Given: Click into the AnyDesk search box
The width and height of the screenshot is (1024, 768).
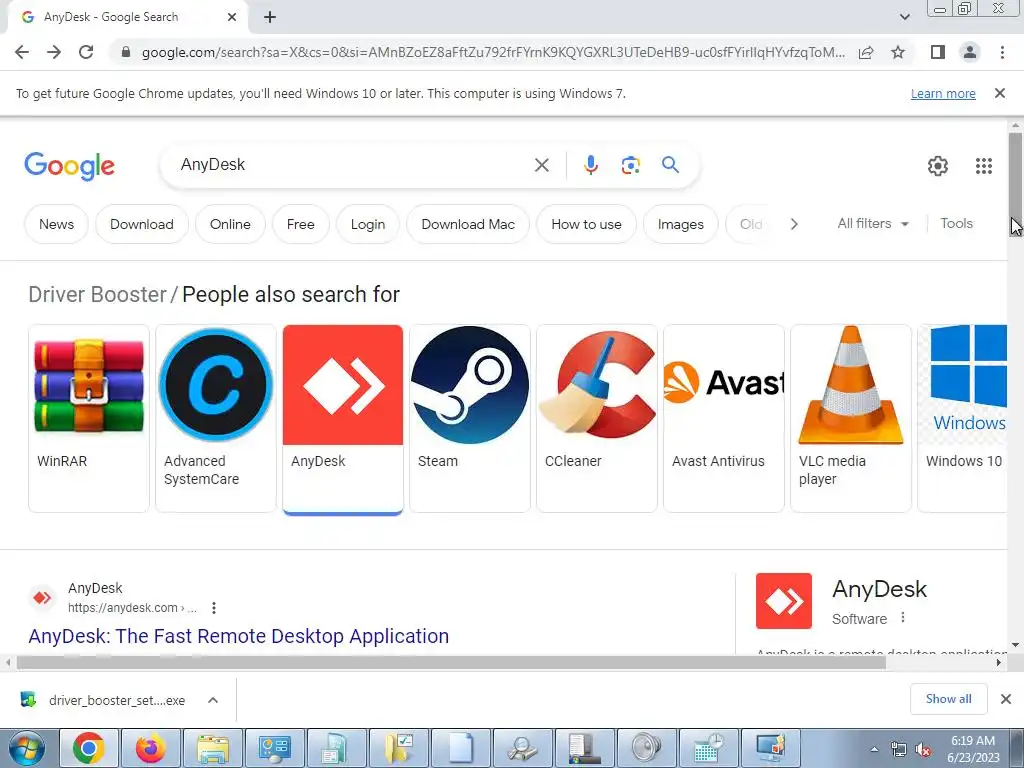Looking at the screenshot, I should point(353,165).
